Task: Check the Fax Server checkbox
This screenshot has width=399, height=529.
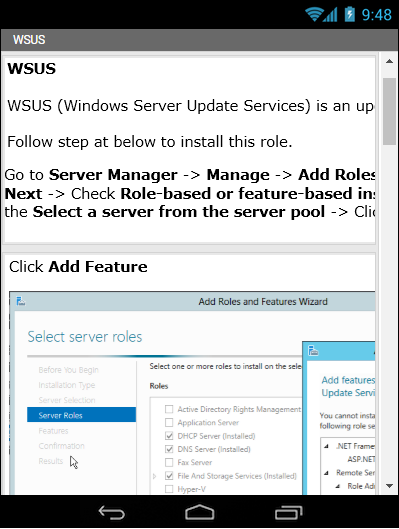Action: (x=169, y=462)
